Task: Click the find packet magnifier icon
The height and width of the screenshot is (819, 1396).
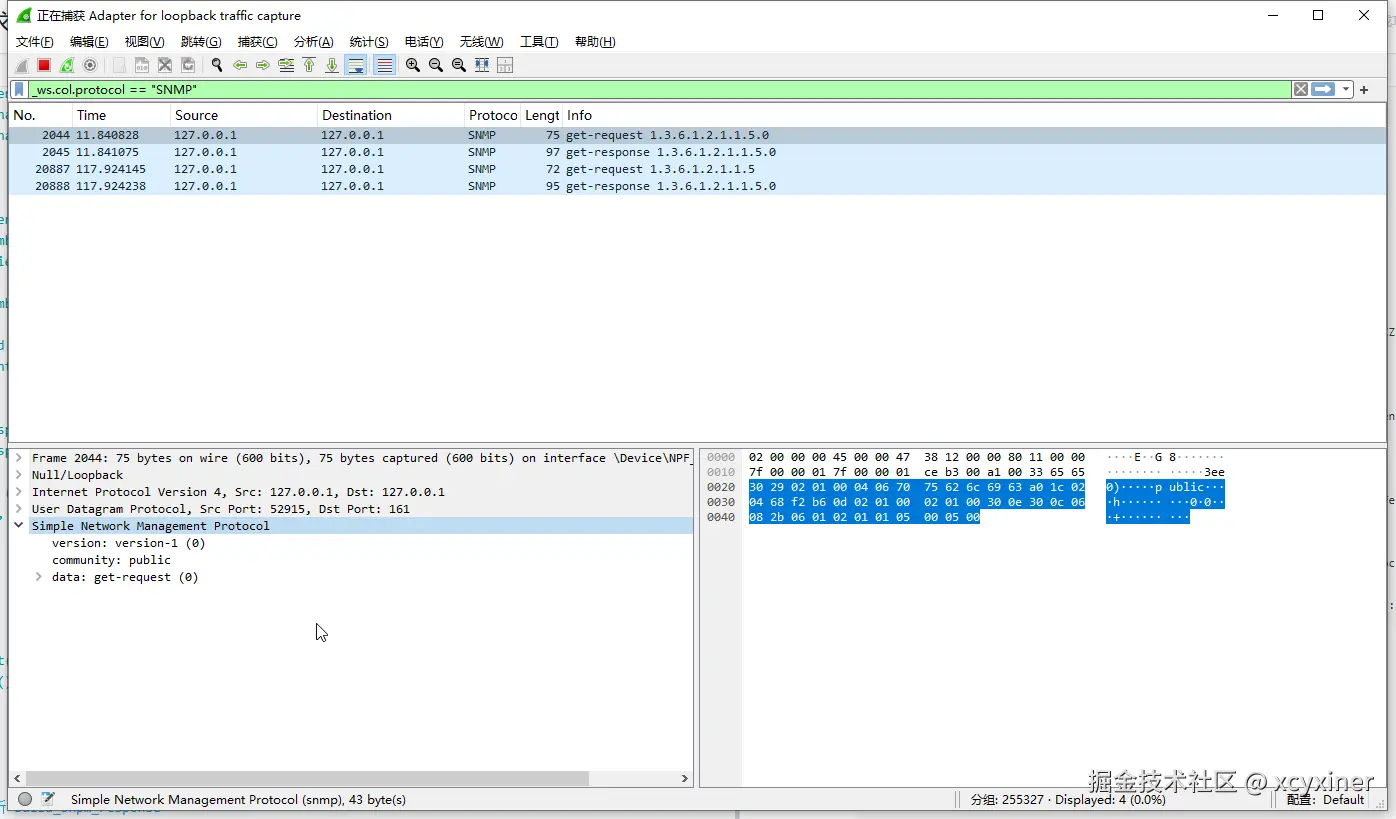Action: (216, 65)
